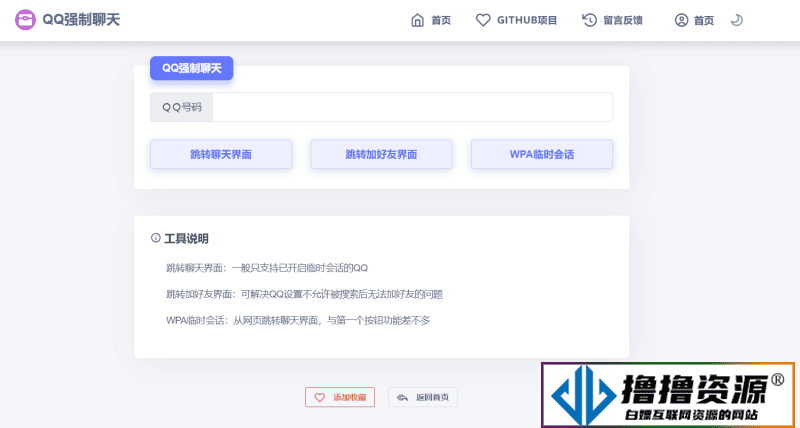The width and height of the screenshot is (800, 428).
Task: Open the GITHUB项目 menu item
Action: coord(527,20)
